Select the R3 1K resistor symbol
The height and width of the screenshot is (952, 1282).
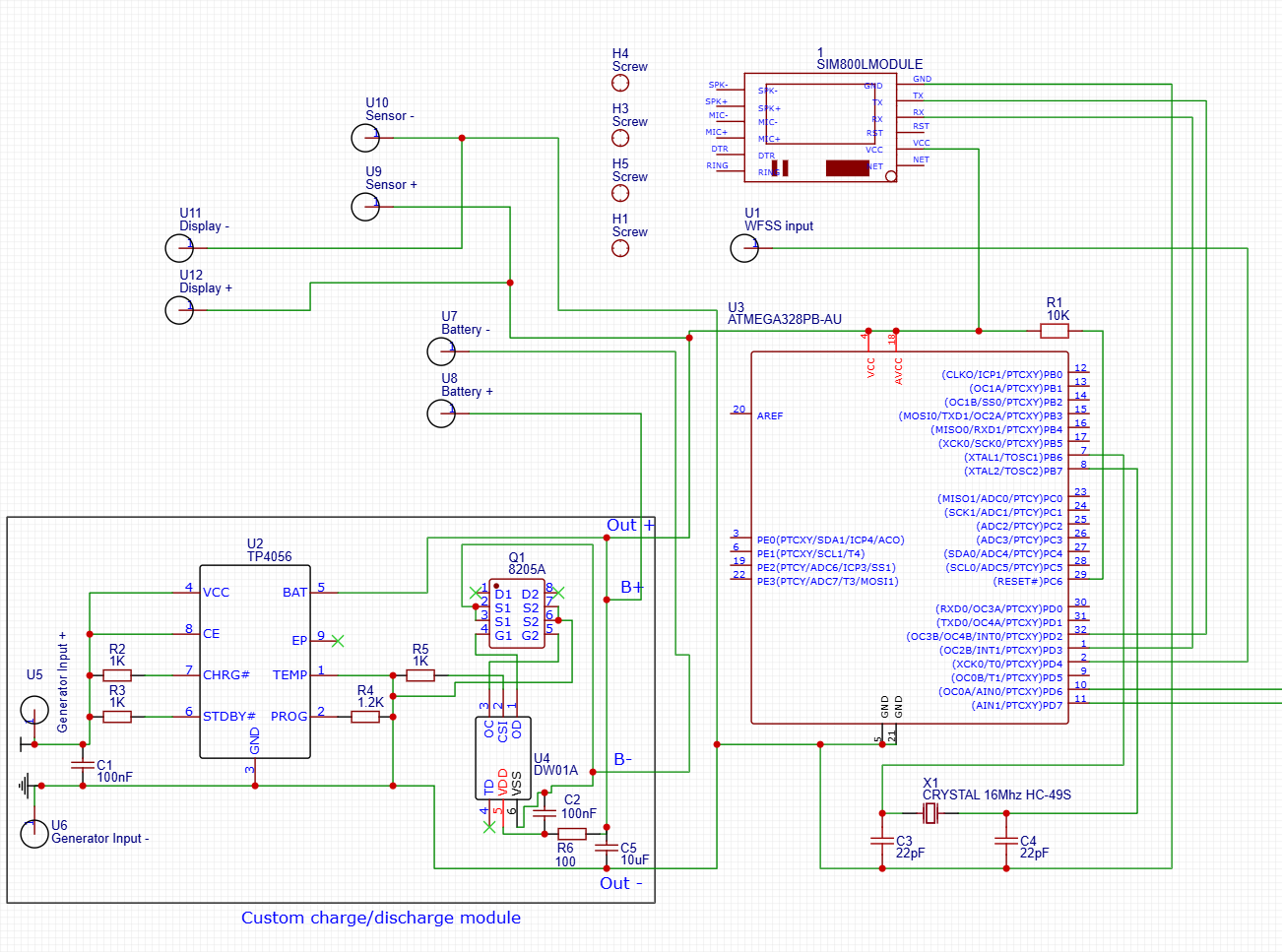coord(117,717)
